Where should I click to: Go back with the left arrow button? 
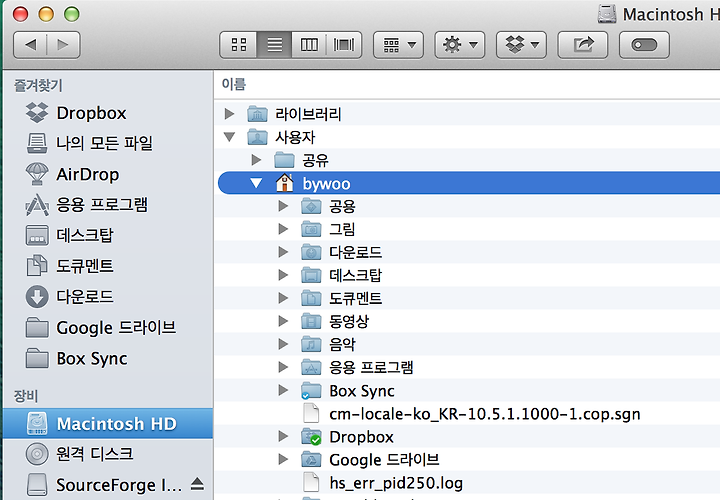[30, 45]
